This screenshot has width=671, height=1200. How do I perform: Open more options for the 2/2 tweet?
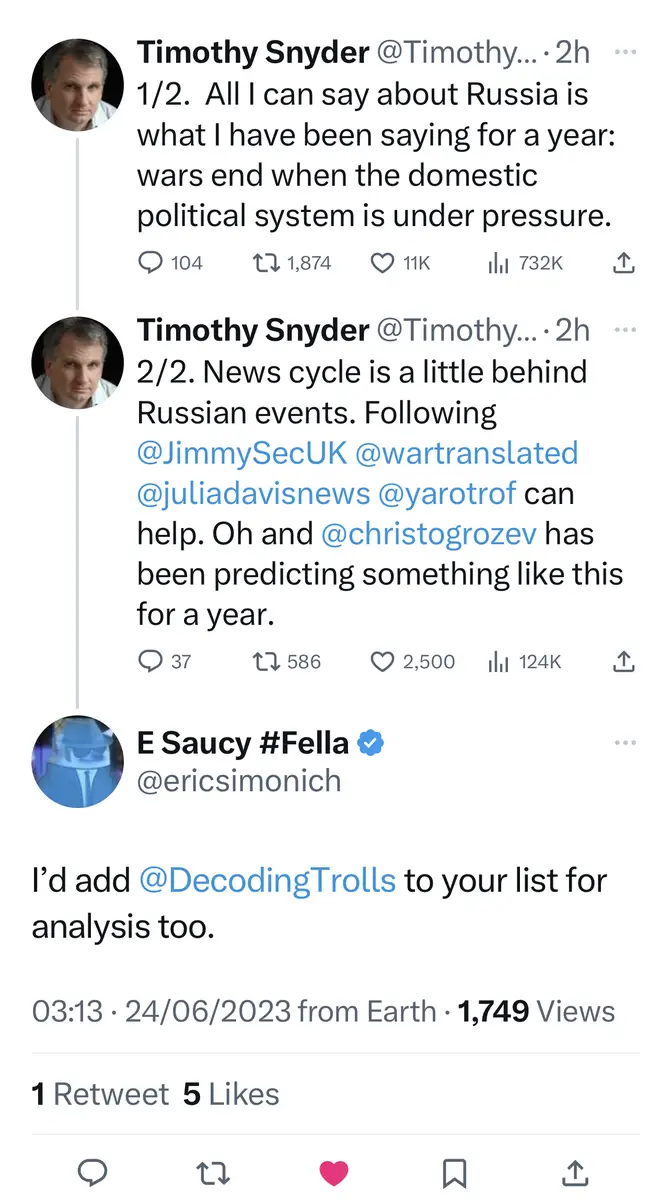pyautogui.click(x=625, y=329)
